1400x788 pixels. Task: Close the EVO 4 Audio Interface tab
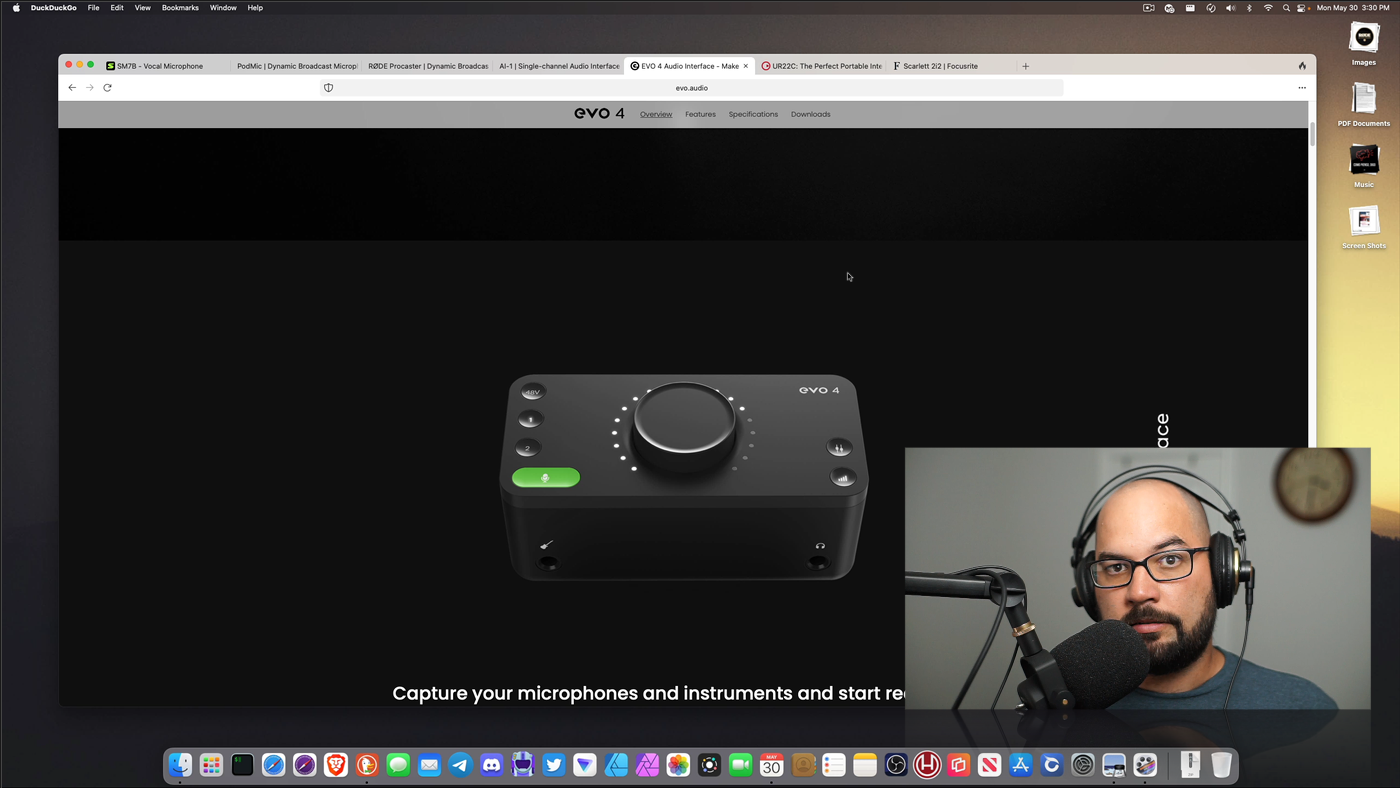[x=746, y=66]
